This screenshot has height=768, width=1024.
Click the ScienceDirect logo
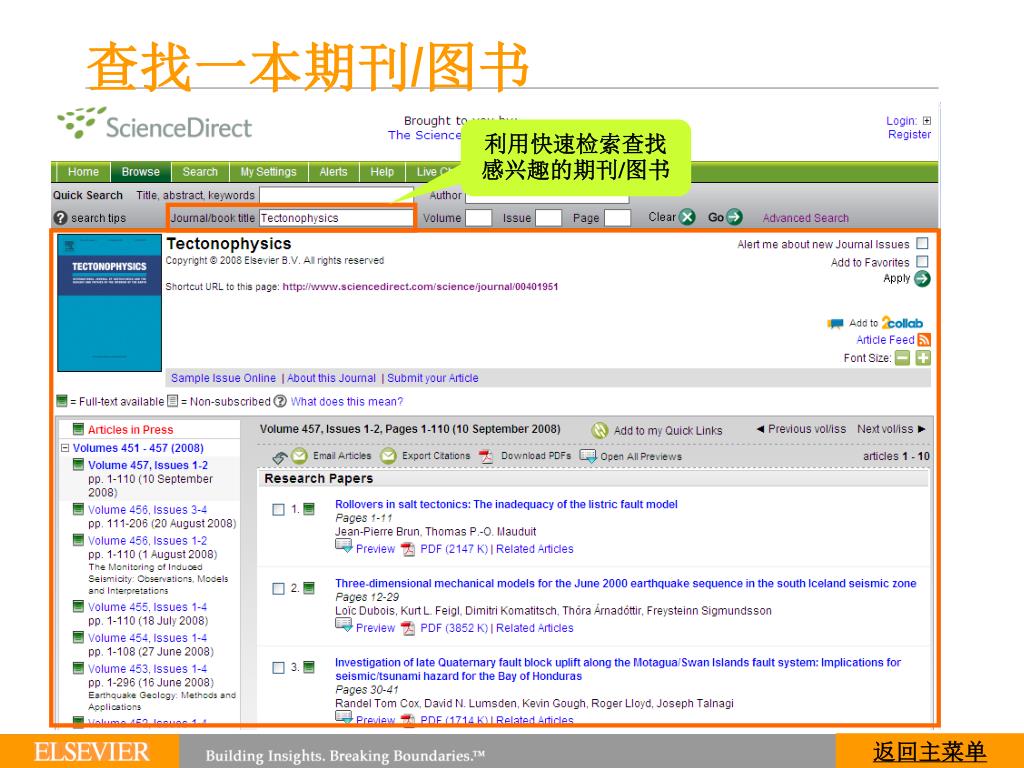pos(154,124)
